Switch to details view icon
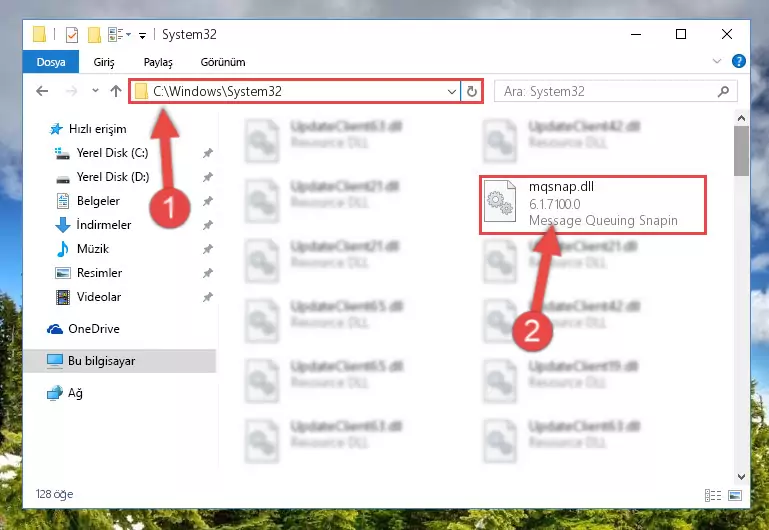The width and height of the screenshot is (769, 530). [x=713, y=496]
